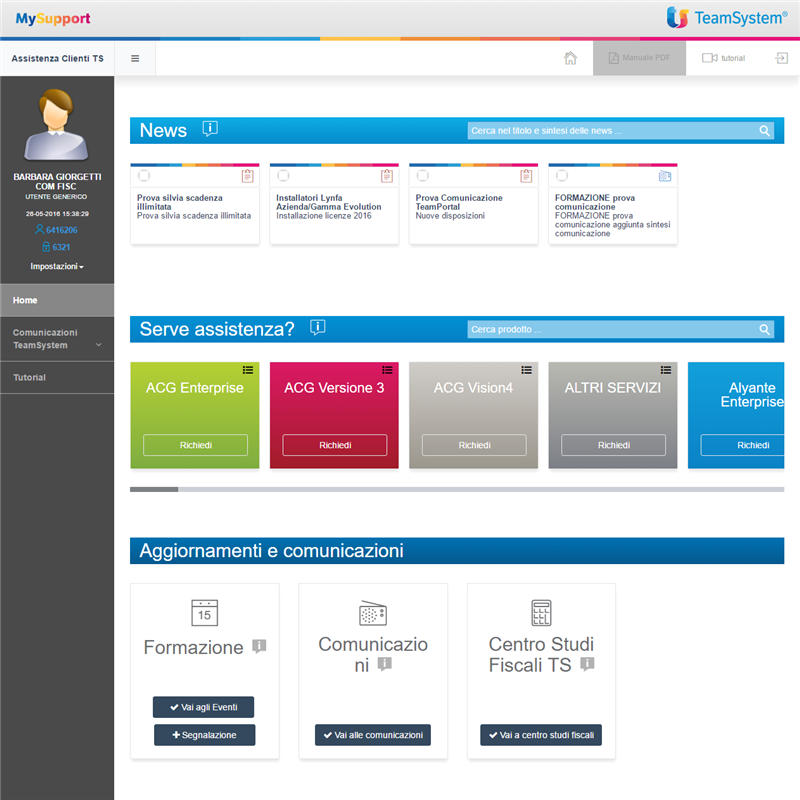Expand Comunicazioni TeamSystem in the sidebar

[57, 339]
